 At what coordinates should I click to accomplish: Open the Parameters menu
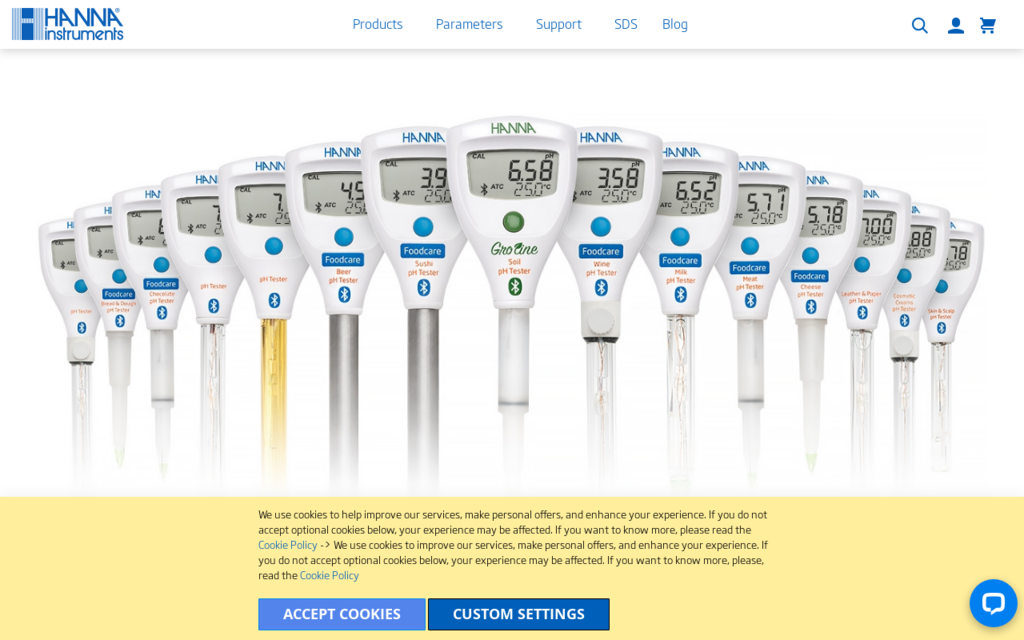click(469, 24)
